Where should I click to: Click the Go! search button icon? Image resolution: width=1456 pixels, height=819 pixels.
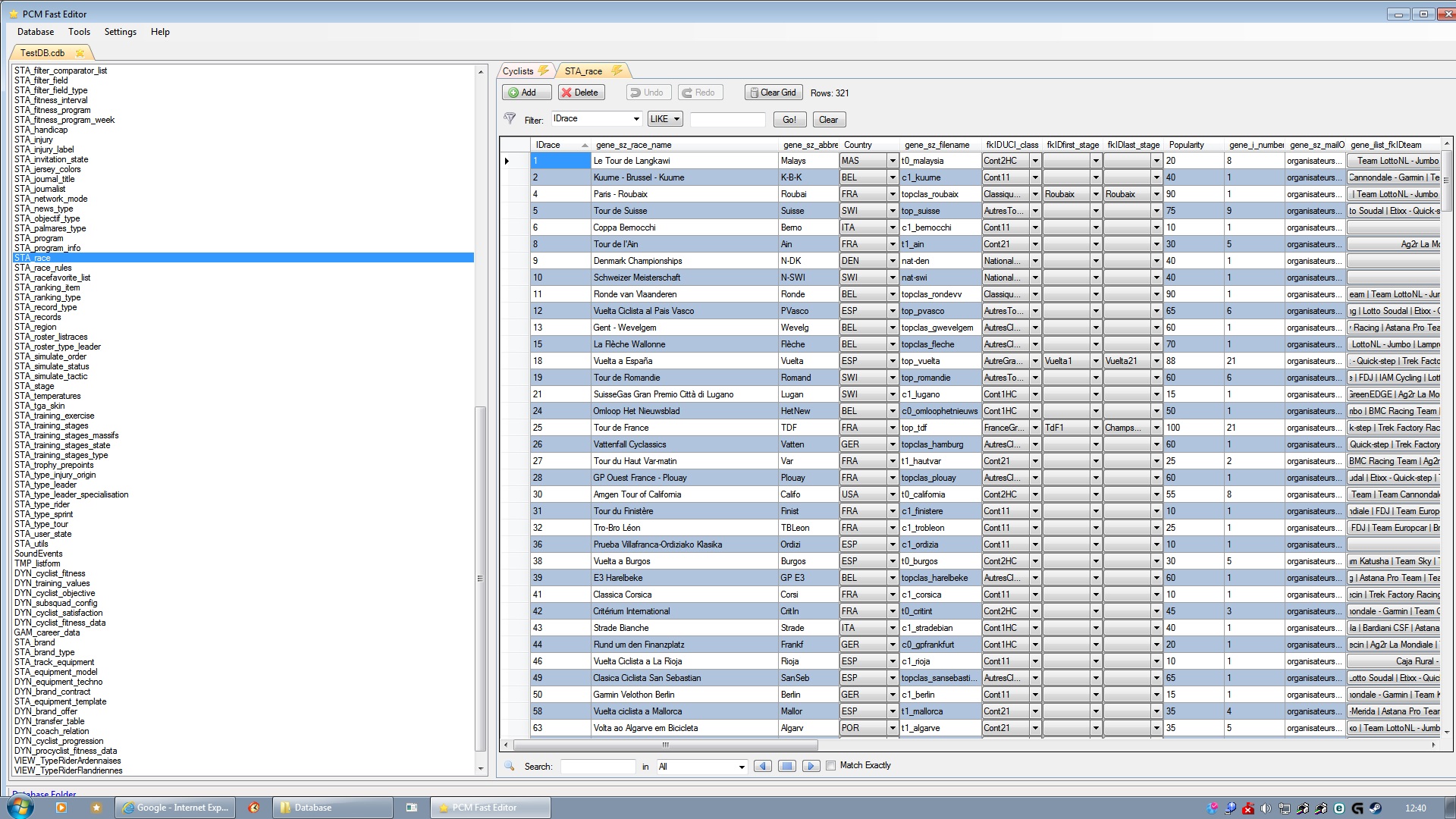pyautogui.click(x=791, y=118)
